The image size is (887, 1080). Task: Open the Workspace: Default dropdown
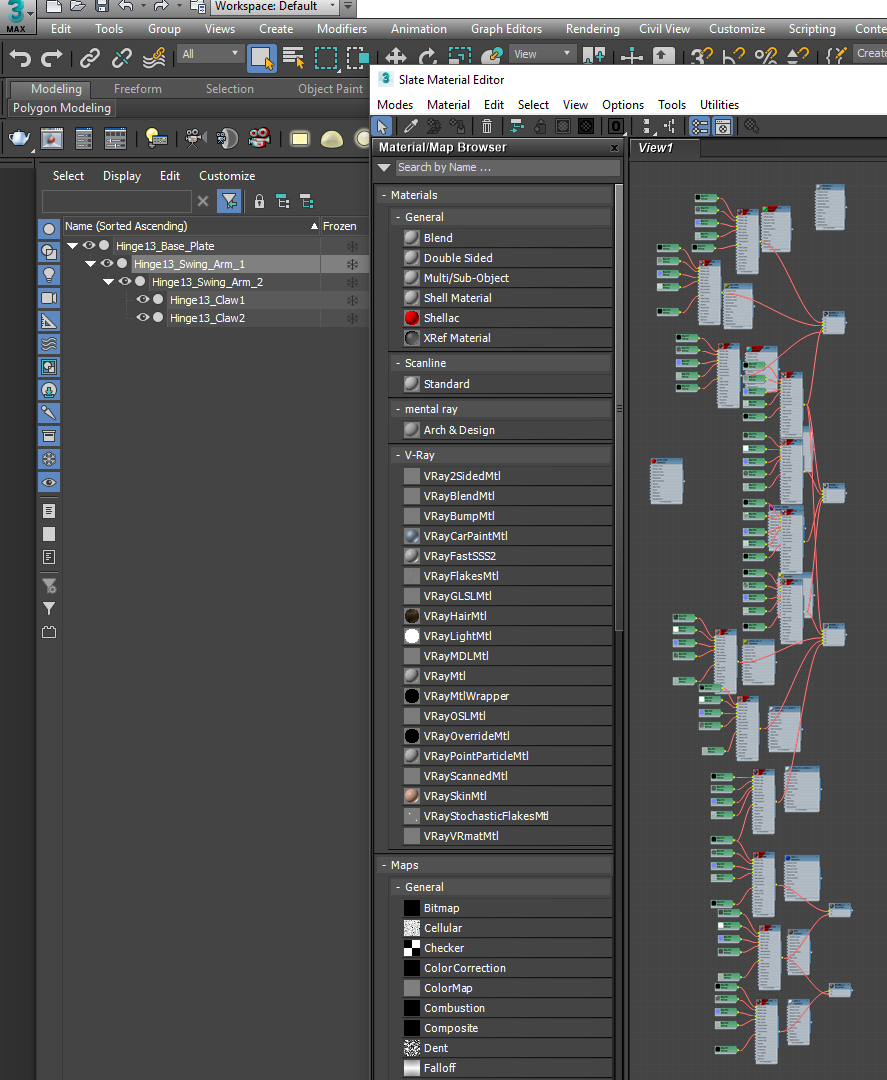[275, 6]
